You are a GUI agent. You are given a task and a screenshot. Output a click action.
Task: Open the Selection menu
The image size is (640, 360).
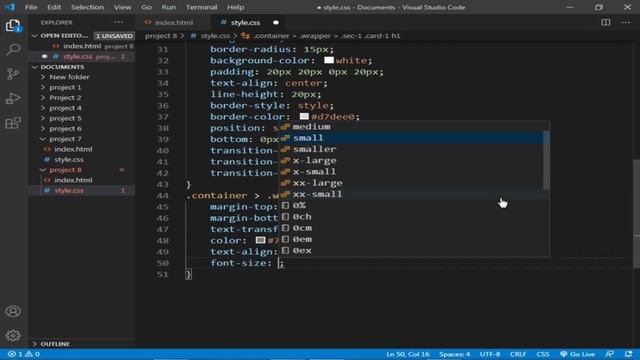click(x=87, y=7)
